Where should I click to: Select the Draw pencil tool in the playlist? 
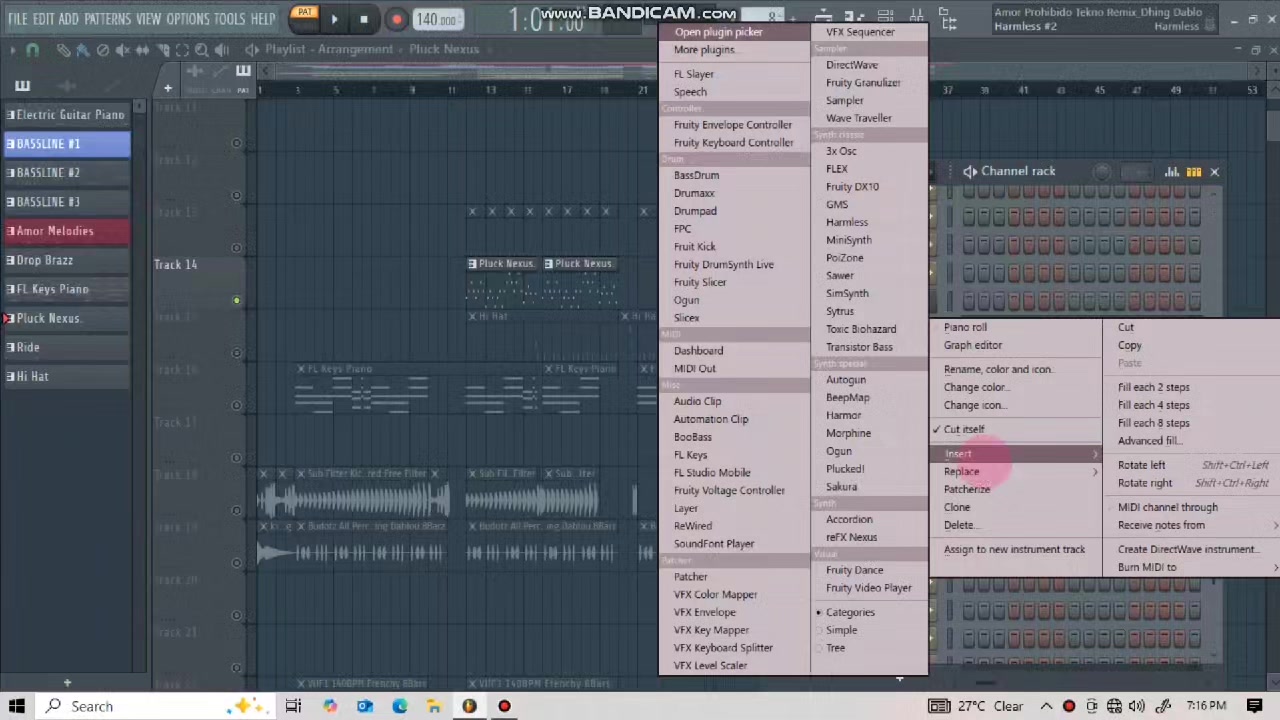[x=63, y=50]
